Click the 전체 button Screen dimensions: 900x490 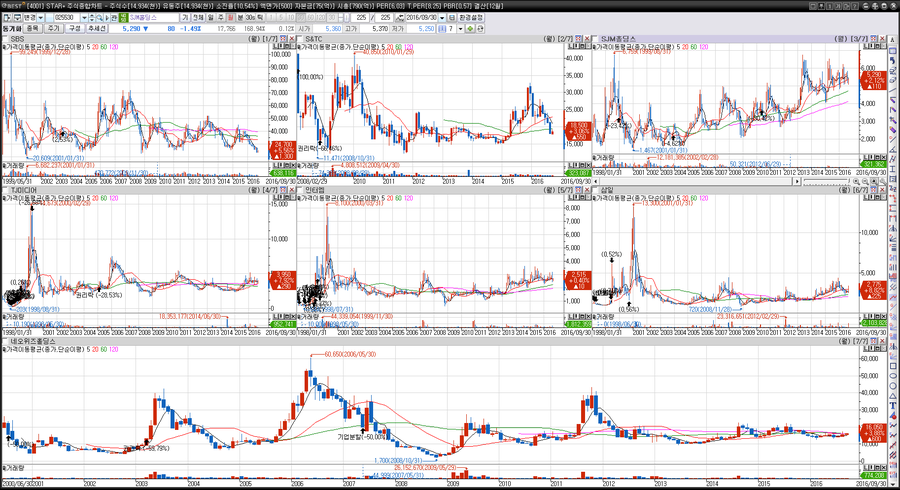tap(197, 18)
